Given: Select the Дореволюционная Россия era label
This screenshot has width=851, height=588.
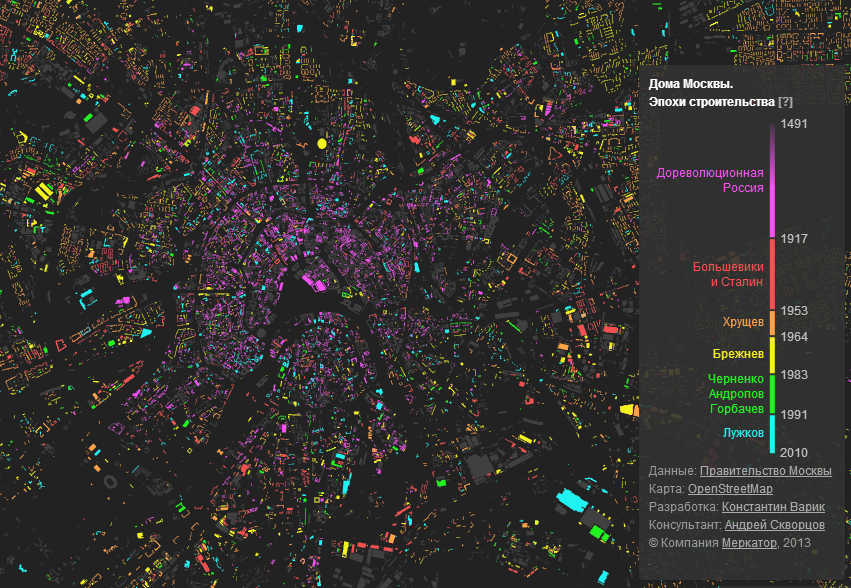Looking at the screenshot, I should 710,180.
